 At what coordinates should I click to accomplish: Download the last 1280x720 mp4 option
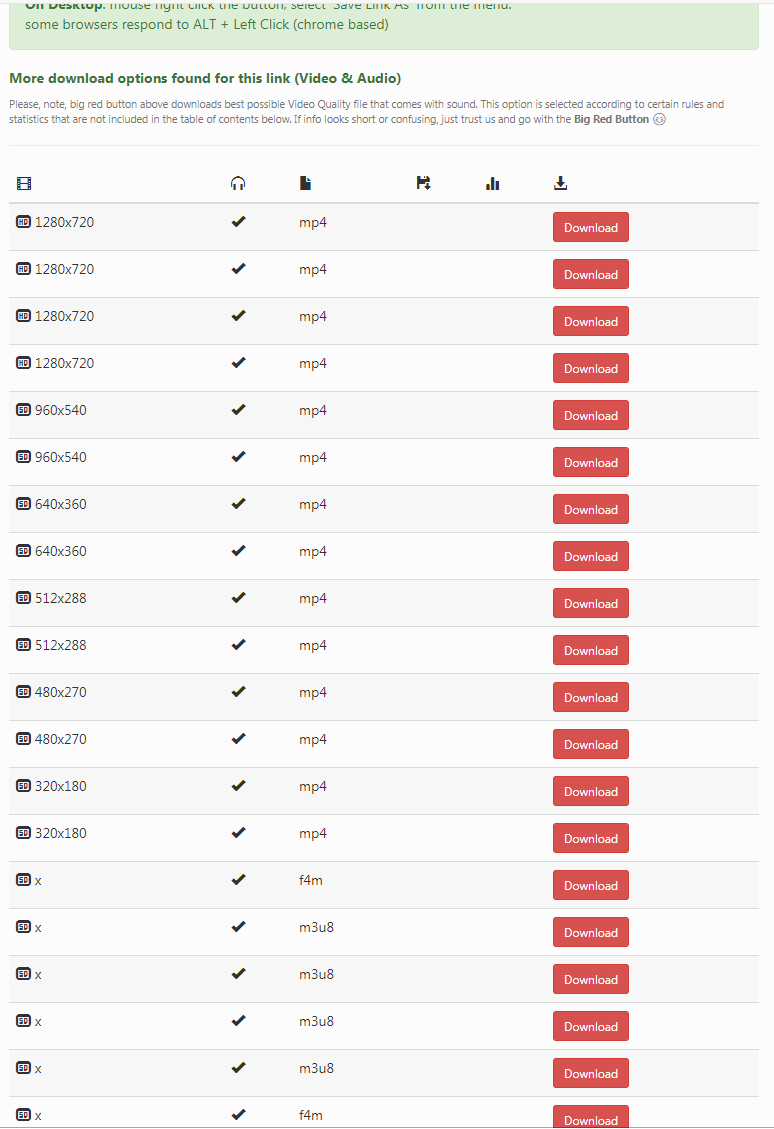590,369
